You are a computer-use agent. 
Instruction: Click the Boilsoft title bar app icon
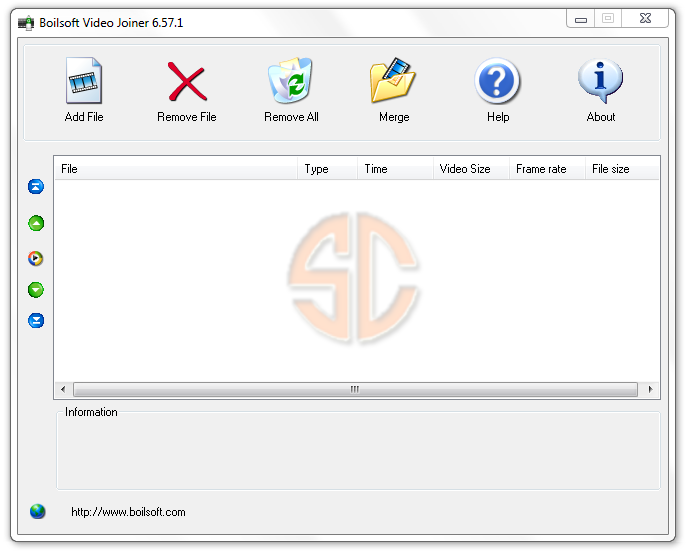pos(26,23)
